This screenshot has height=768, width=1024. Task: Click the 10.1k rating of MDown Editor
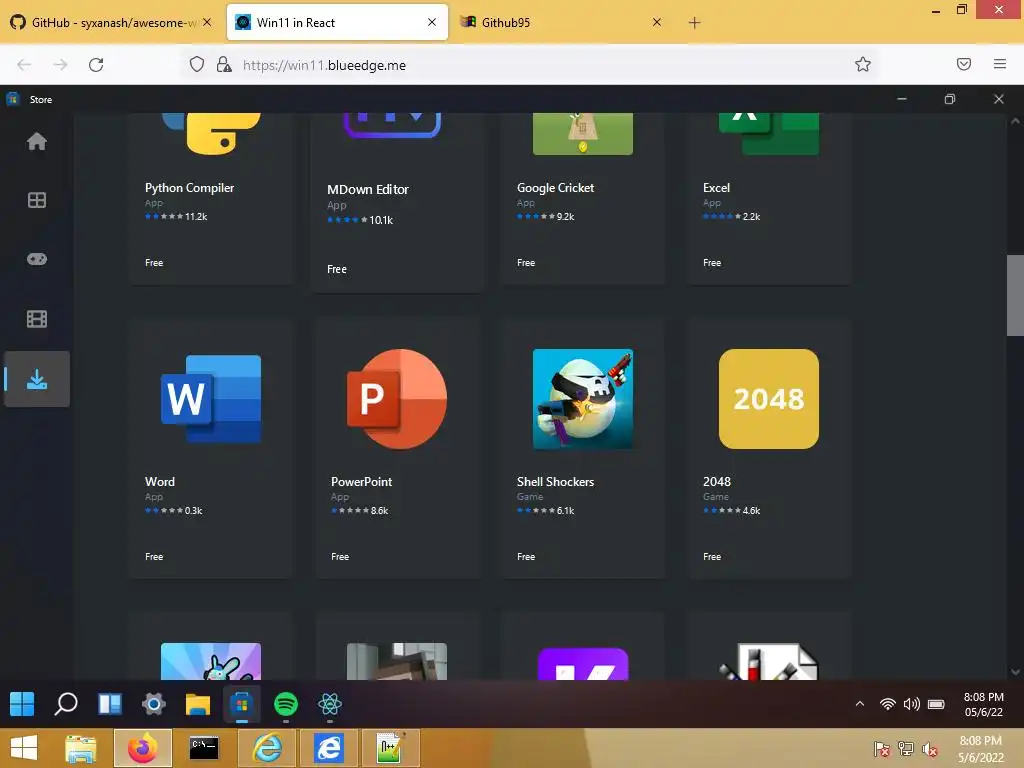[381, 220]
